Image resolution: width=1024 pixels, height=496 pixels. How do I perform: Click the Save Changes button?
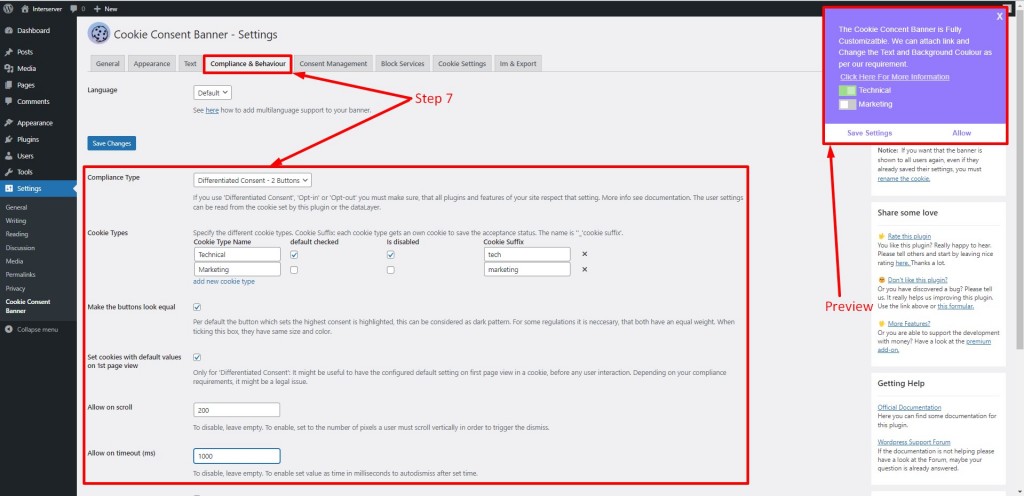pos(112,143)
